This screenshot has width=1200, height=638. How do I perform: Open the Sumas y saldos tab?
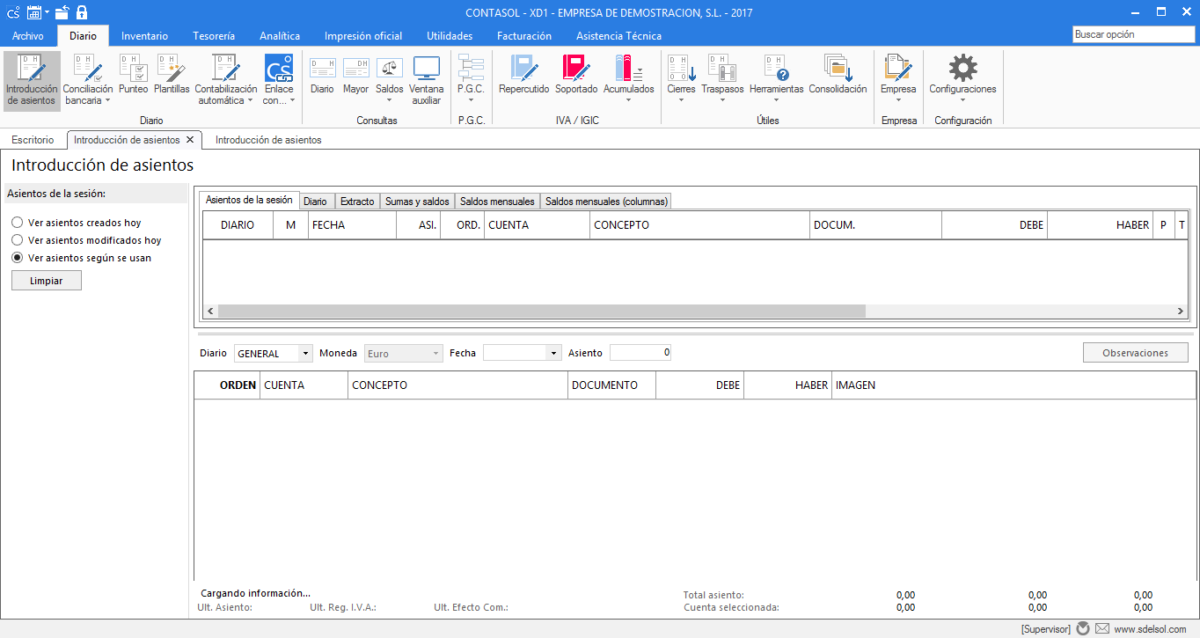[417, 201]
